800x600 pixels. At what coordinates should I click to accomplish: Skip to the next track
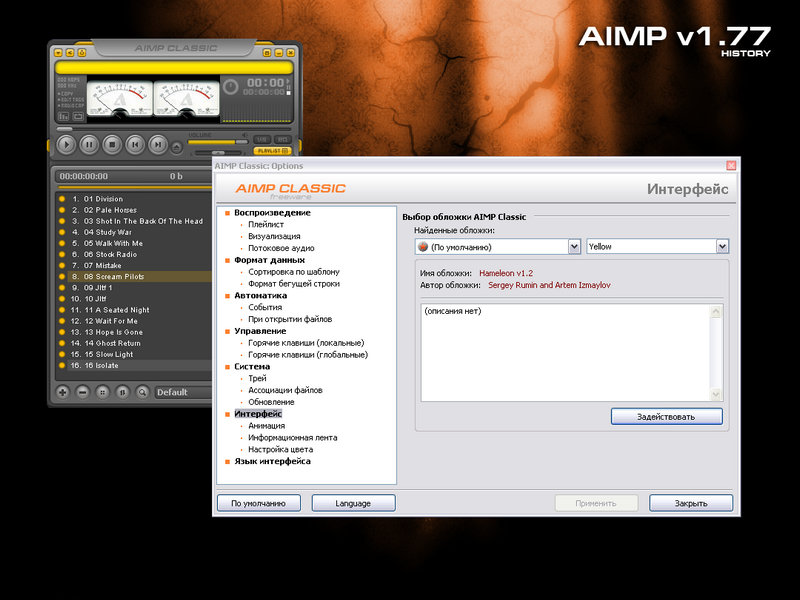158,145
